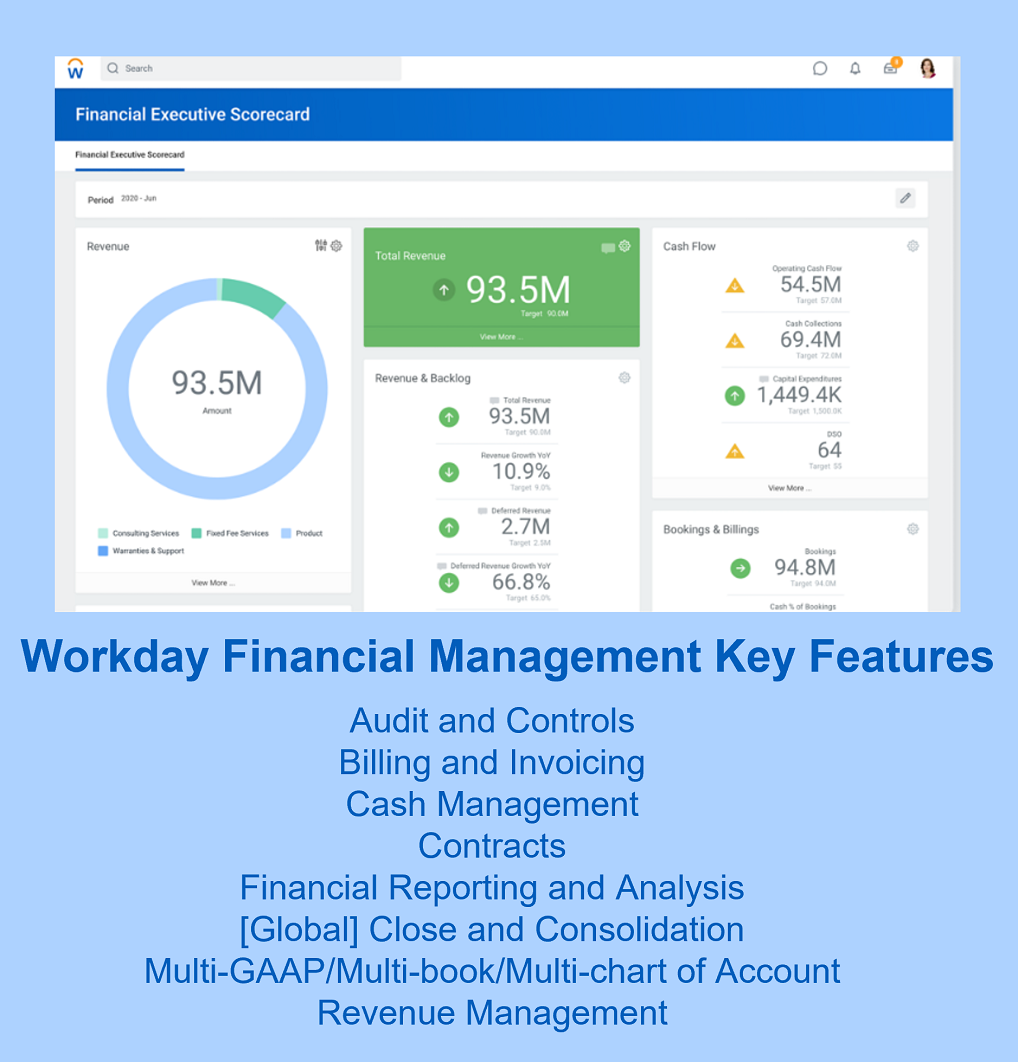
Task: Click the DSO warning triangle icon
Action: click(x=735, y=451)
